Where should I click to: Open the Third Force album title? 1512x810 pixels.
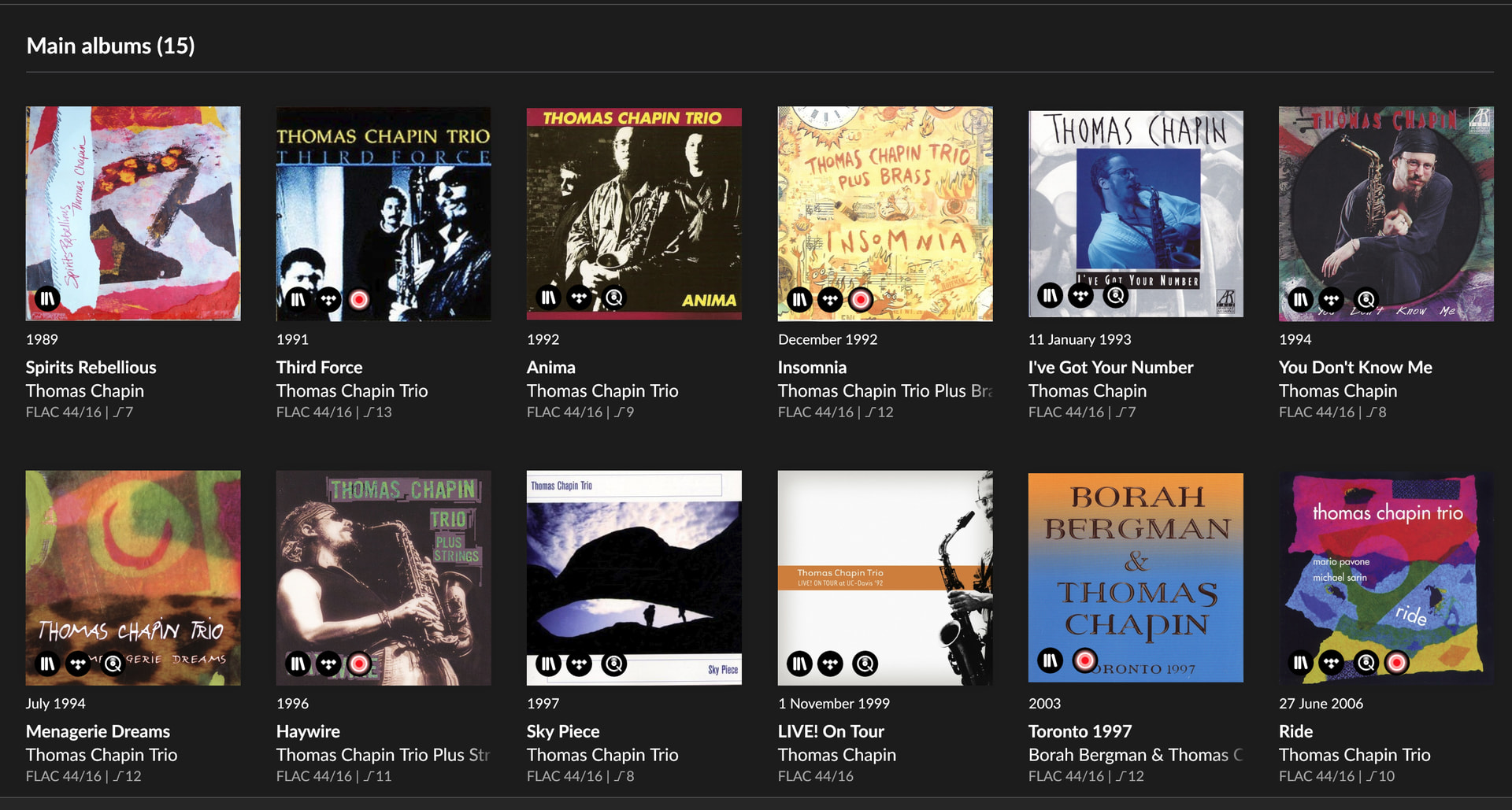tap(319, 368)
